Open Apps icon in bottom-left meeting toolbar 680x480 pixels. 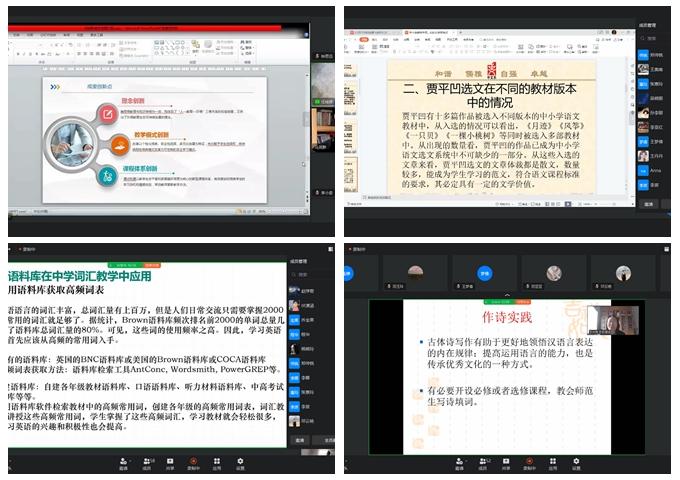pos(217,464)
